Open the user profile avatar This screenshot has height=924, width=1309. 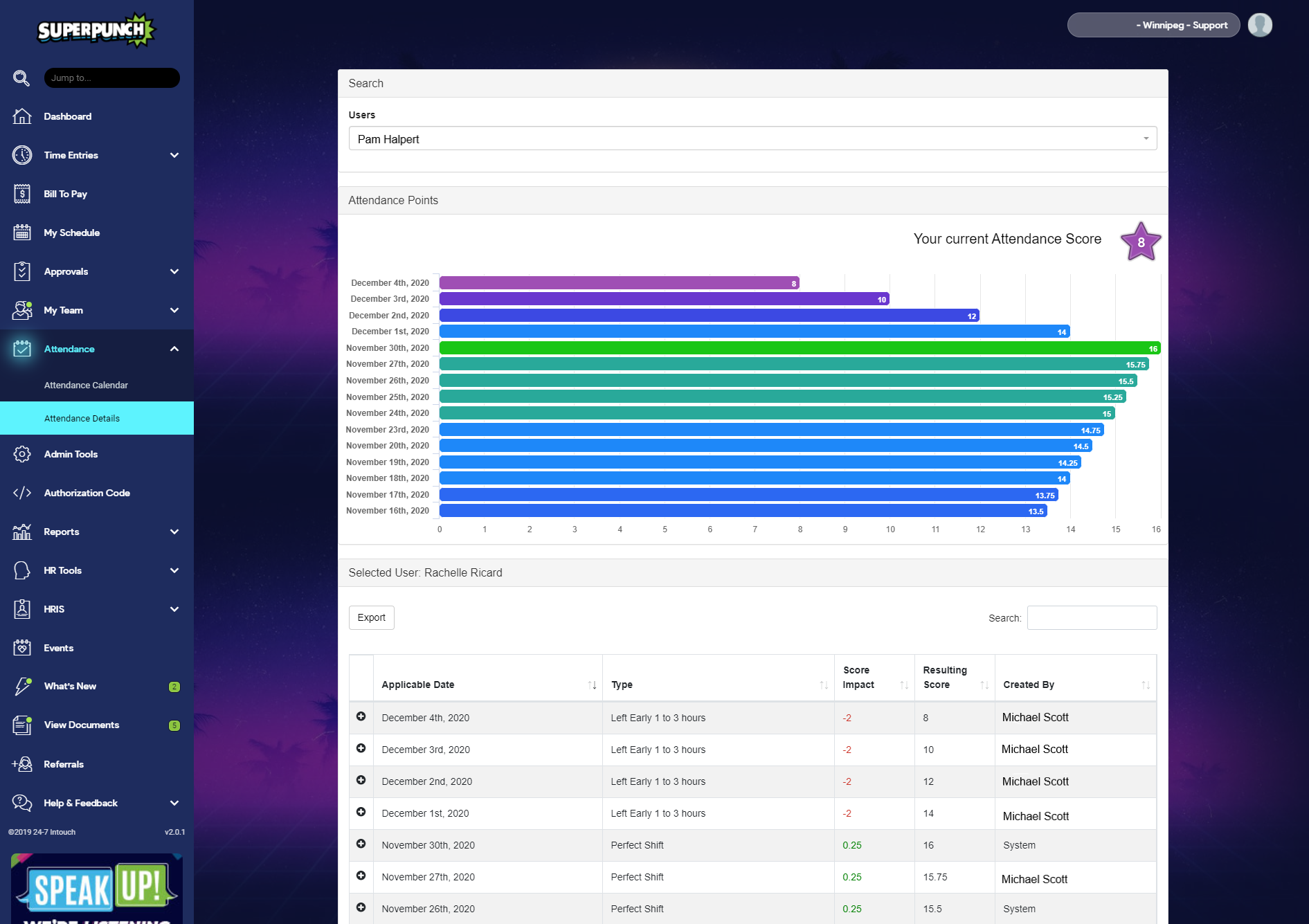[1259, 25]
